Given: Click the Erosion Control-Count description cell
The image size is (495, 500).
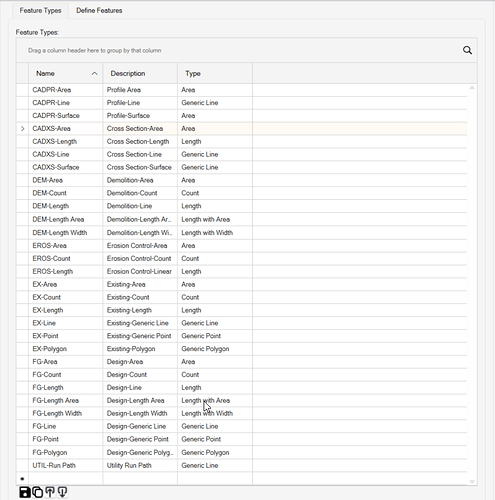Looking at the screenshot, I should (x=140, y=259).
